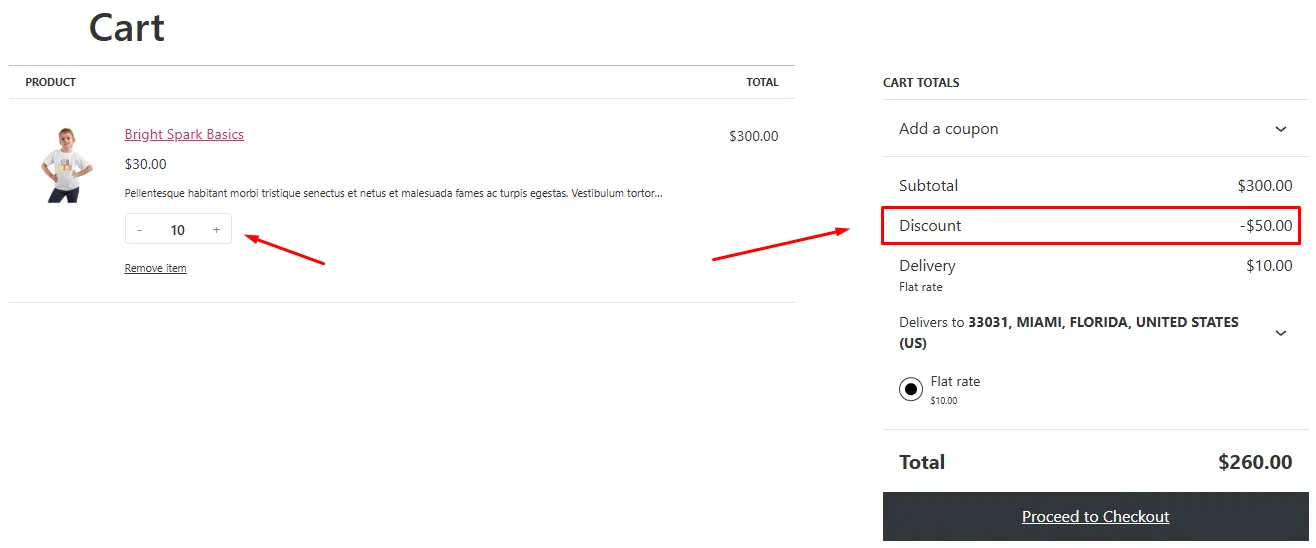Click the PRODUCT column header
The image size is (1316, 548).
click(50, 82)
